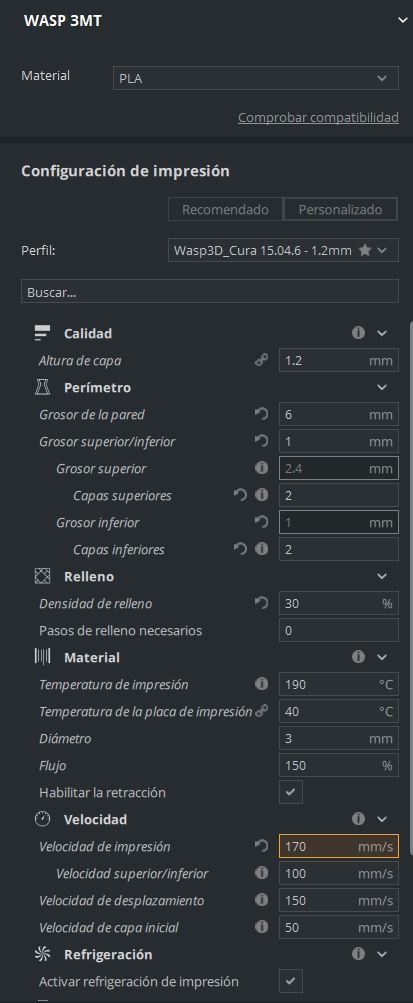This screenshot has height=1003, width=413.
Task: Edit Pasos de relleno necesarios field
Action: tap(339, 630)
